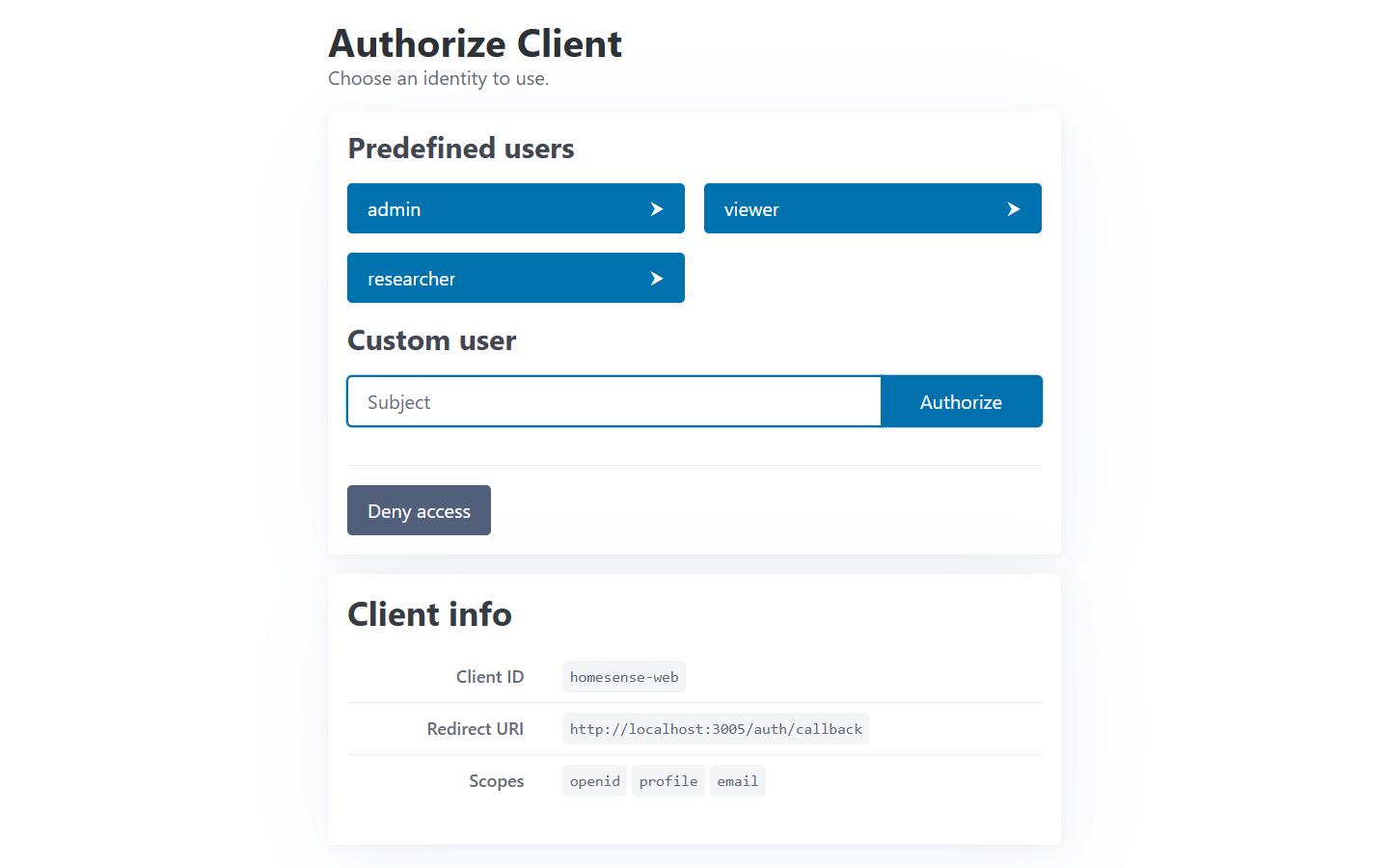The height and width of the screenshot is (868, 1389).
Task: Focus the Subject input field
Action: pyautogui.click(x=614, y=401)
